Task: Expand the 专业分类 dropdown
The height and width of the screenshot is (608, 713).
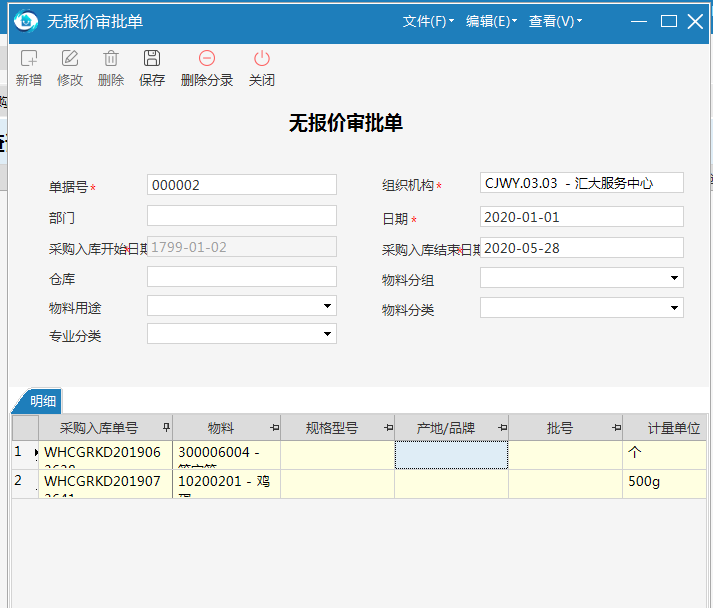Action: pyautogui.click(x=327, y=334)
